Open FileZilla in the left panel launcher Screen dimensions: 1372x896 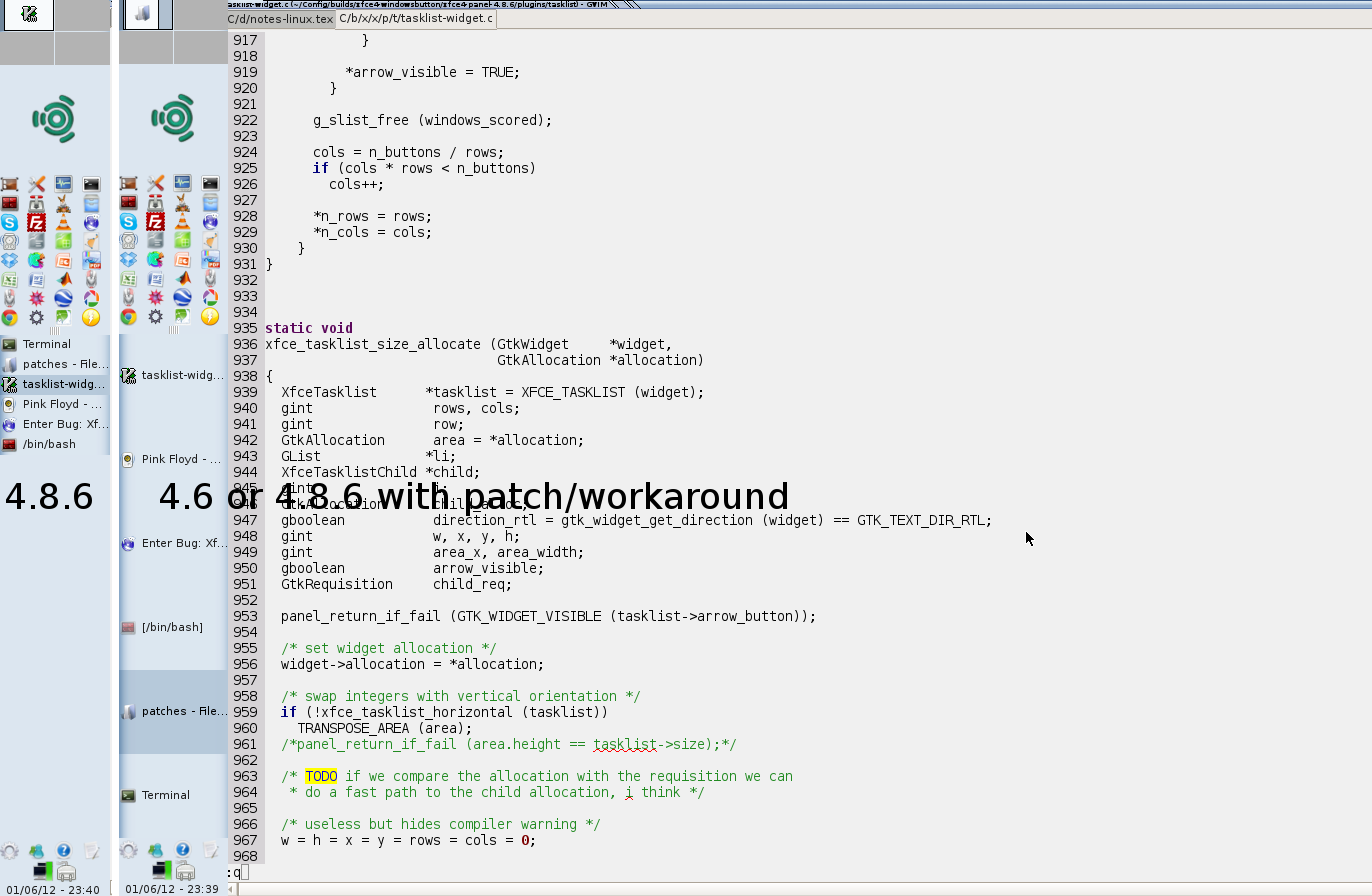pyautogui.click(x=37, y=223)
